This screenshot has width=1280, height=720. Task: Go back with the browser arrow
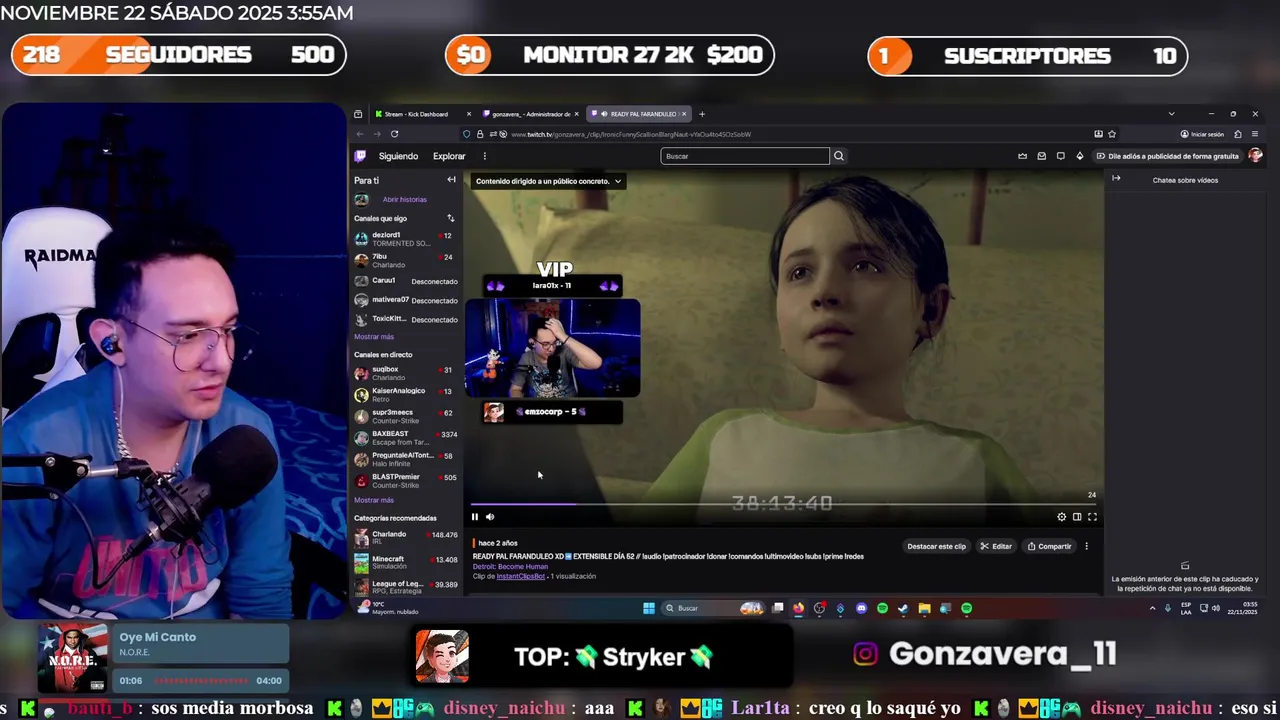tap(360, 134)
